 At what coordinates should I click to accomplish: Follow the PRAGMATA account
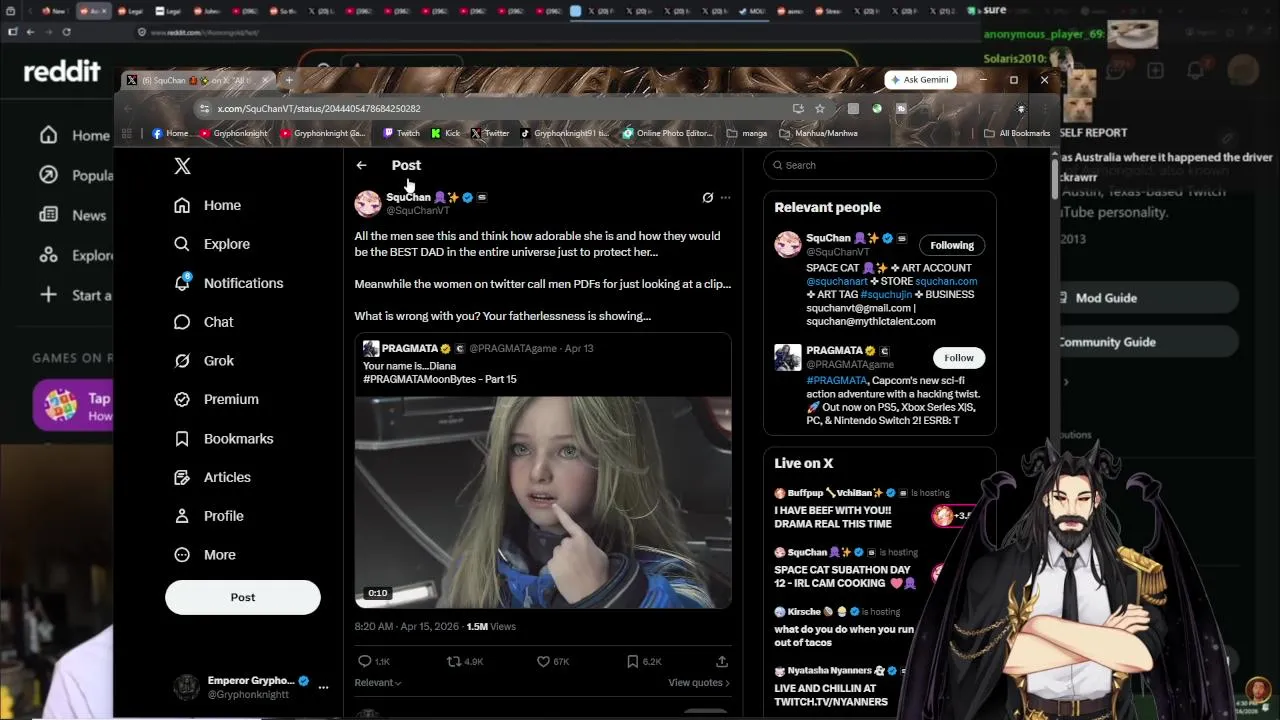click(959, 357)
